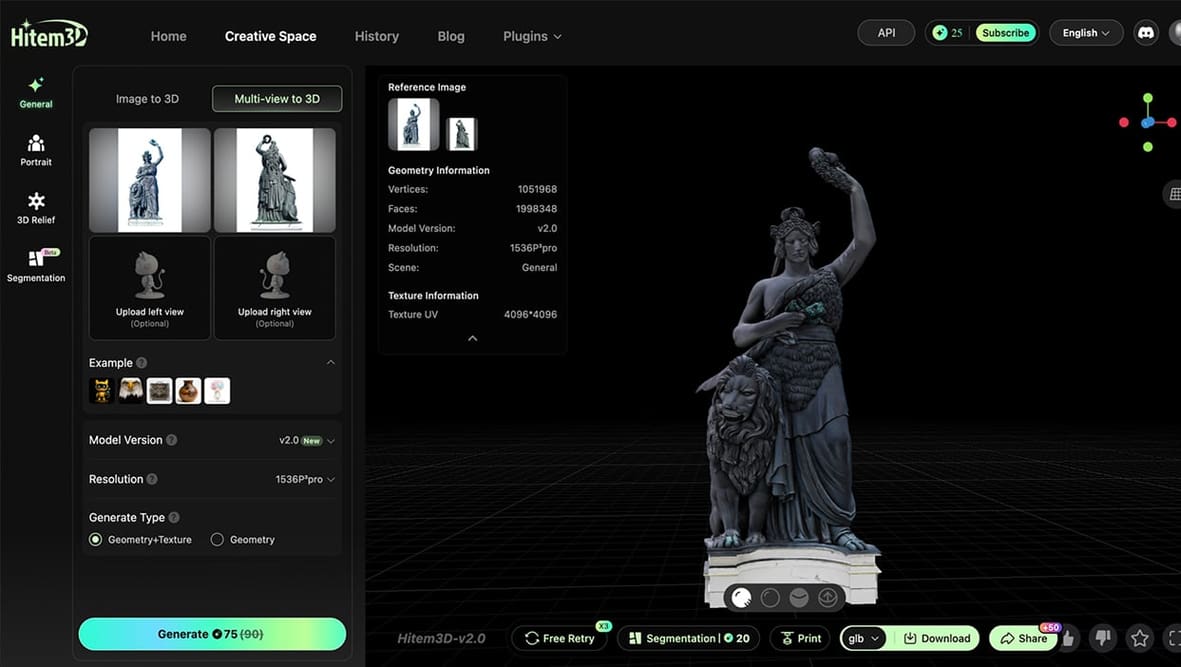The width and height of the screenshot is (1181, 667).
Task: Click the Generate button
Action: click(211, 634)
